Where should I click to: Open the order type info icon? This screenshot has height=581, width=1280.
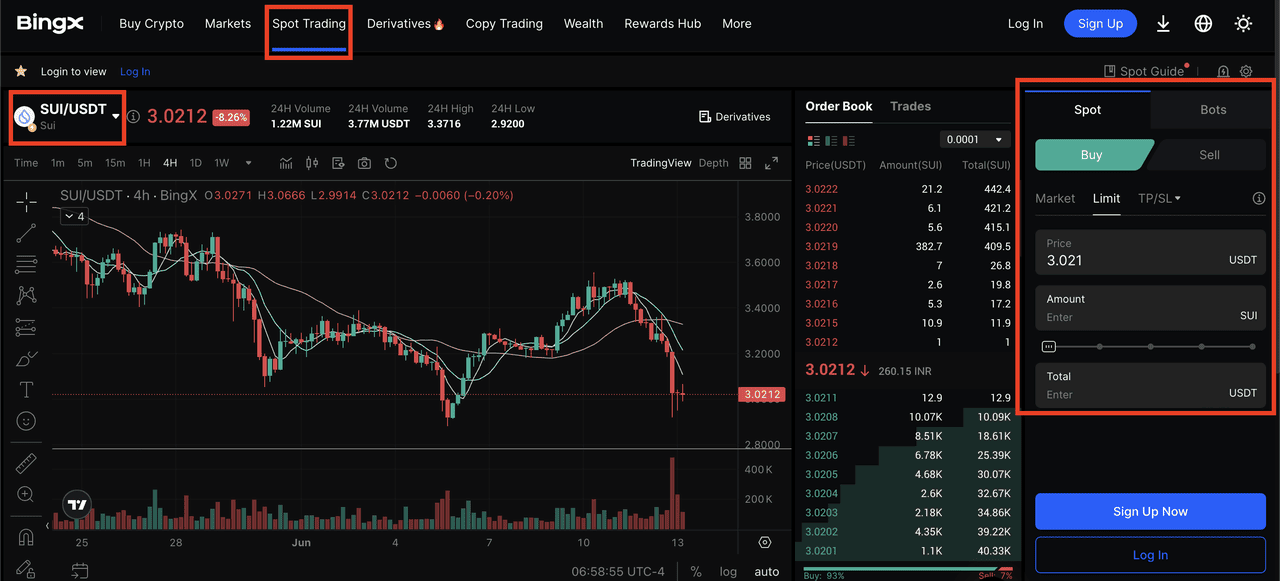[x=1259, y=198]
